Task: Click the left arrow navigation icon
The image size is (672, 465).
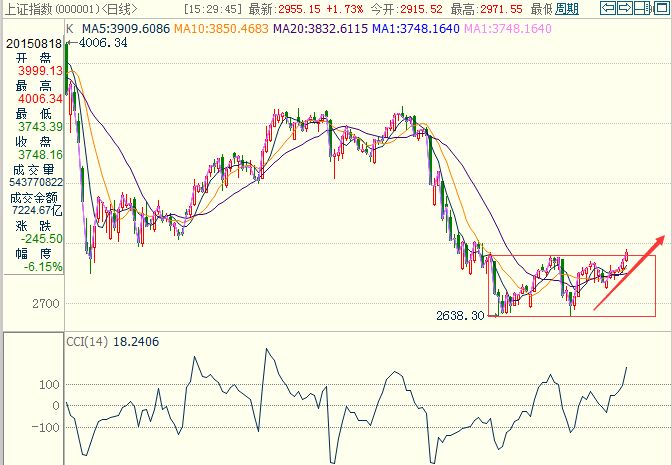Action: coord(609,9)
